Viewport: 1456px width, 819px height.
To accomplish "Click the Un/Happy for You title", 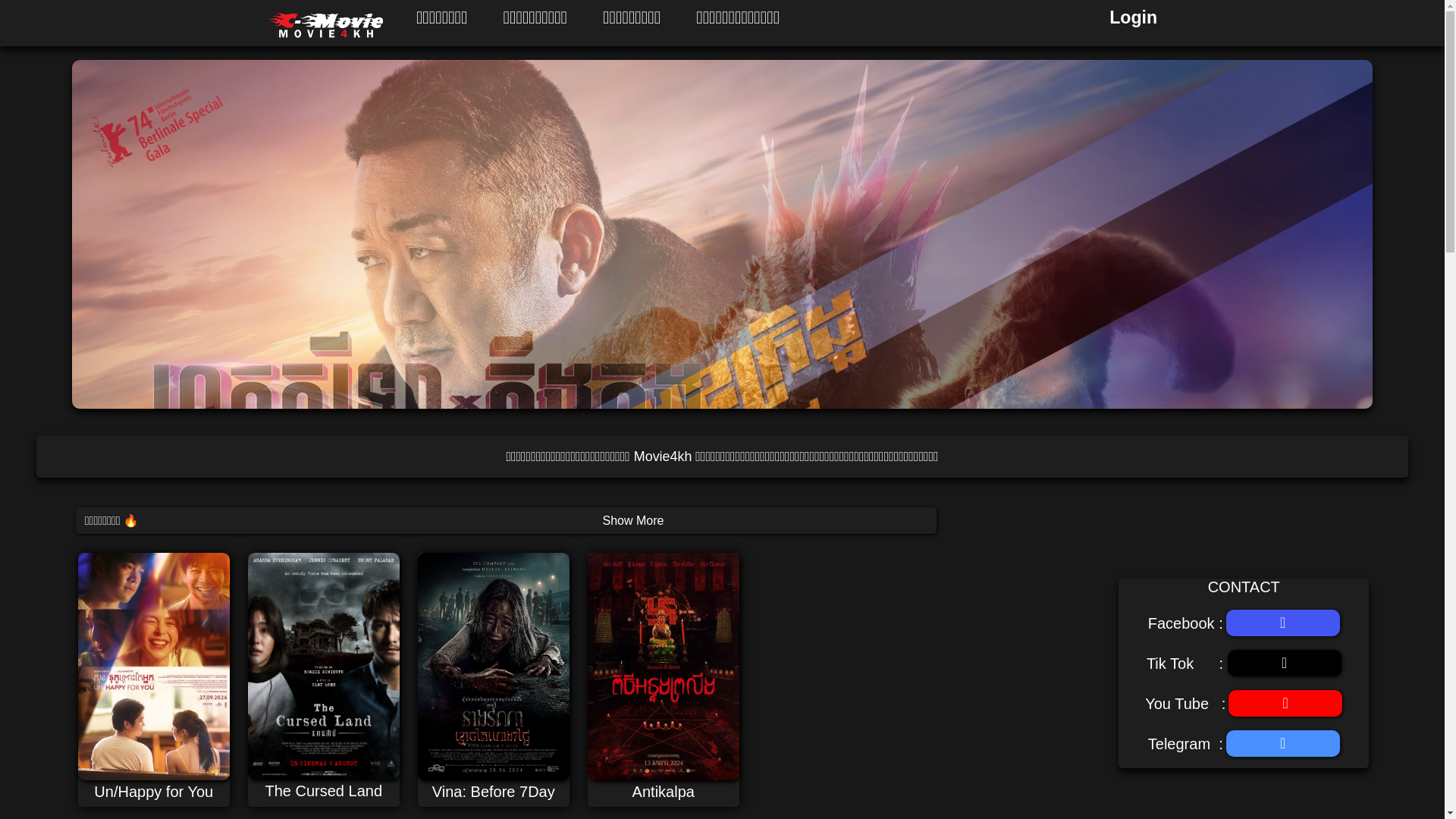I will pos(154,792).
